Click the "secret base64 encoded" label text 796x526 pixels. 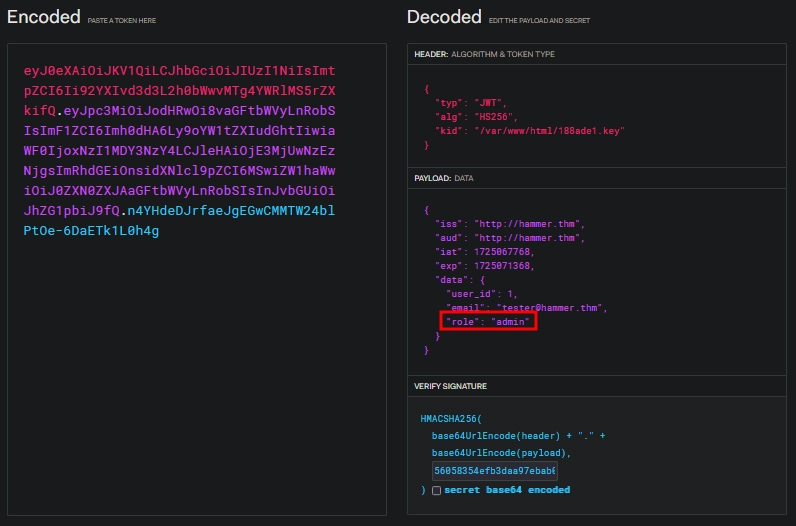coord(506,490)
